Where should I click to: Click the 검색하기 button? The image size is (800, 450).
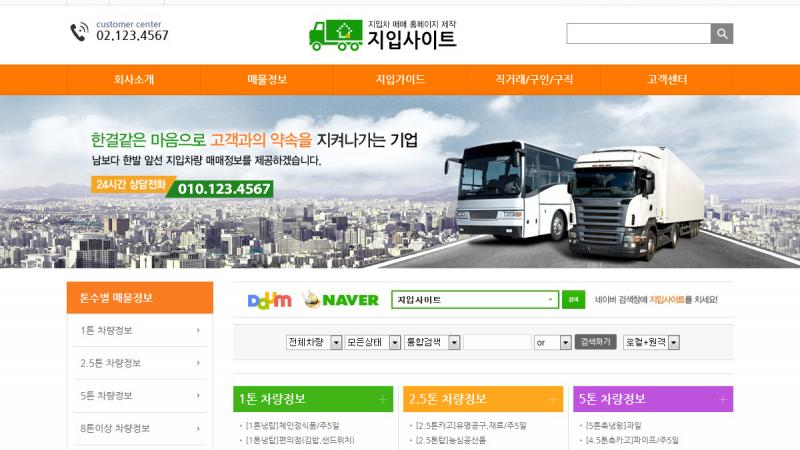pyautogui.click(x=595, y=342)
